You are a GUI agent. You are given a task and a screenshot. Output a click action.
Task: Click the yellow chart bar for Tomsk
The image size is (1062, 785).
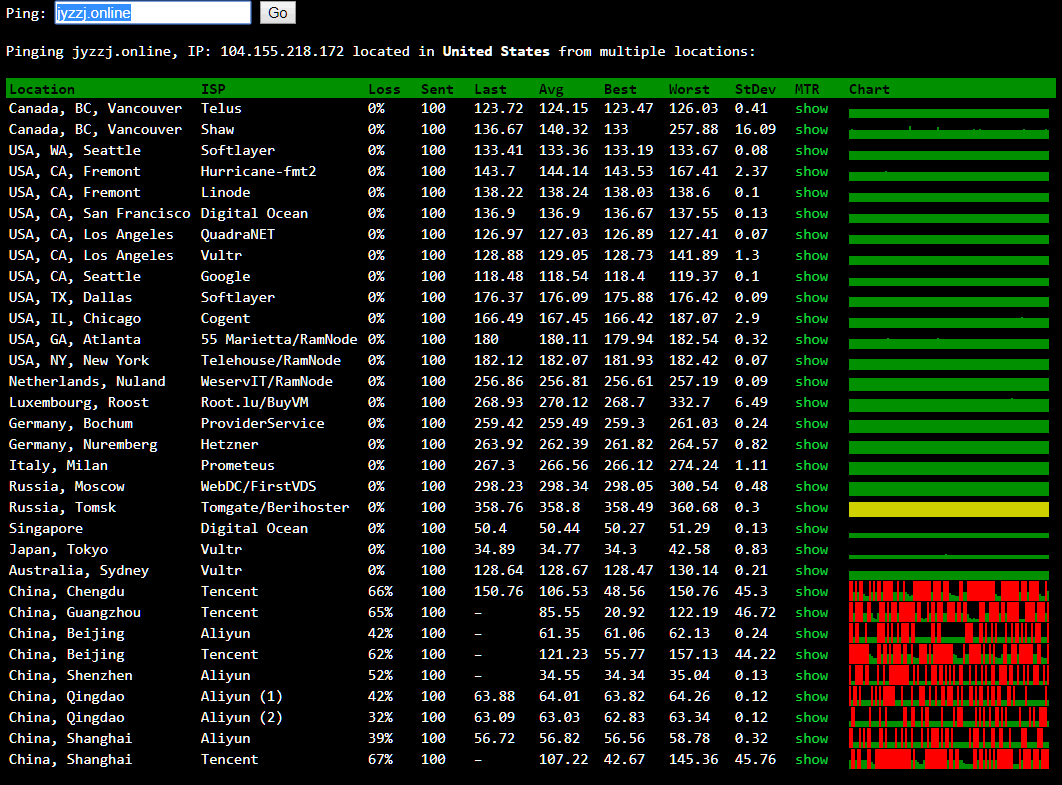[948, 509]
